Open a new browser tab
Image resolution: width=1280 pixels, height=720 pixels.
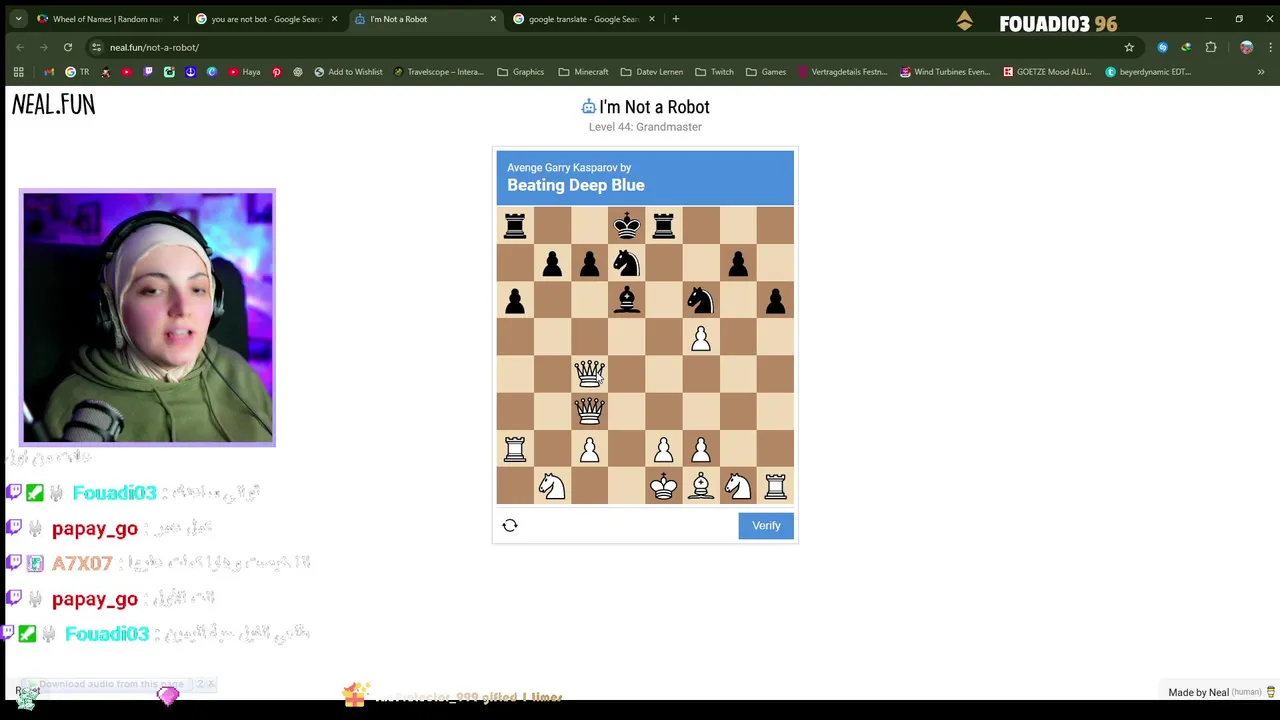tap(676, 19)
